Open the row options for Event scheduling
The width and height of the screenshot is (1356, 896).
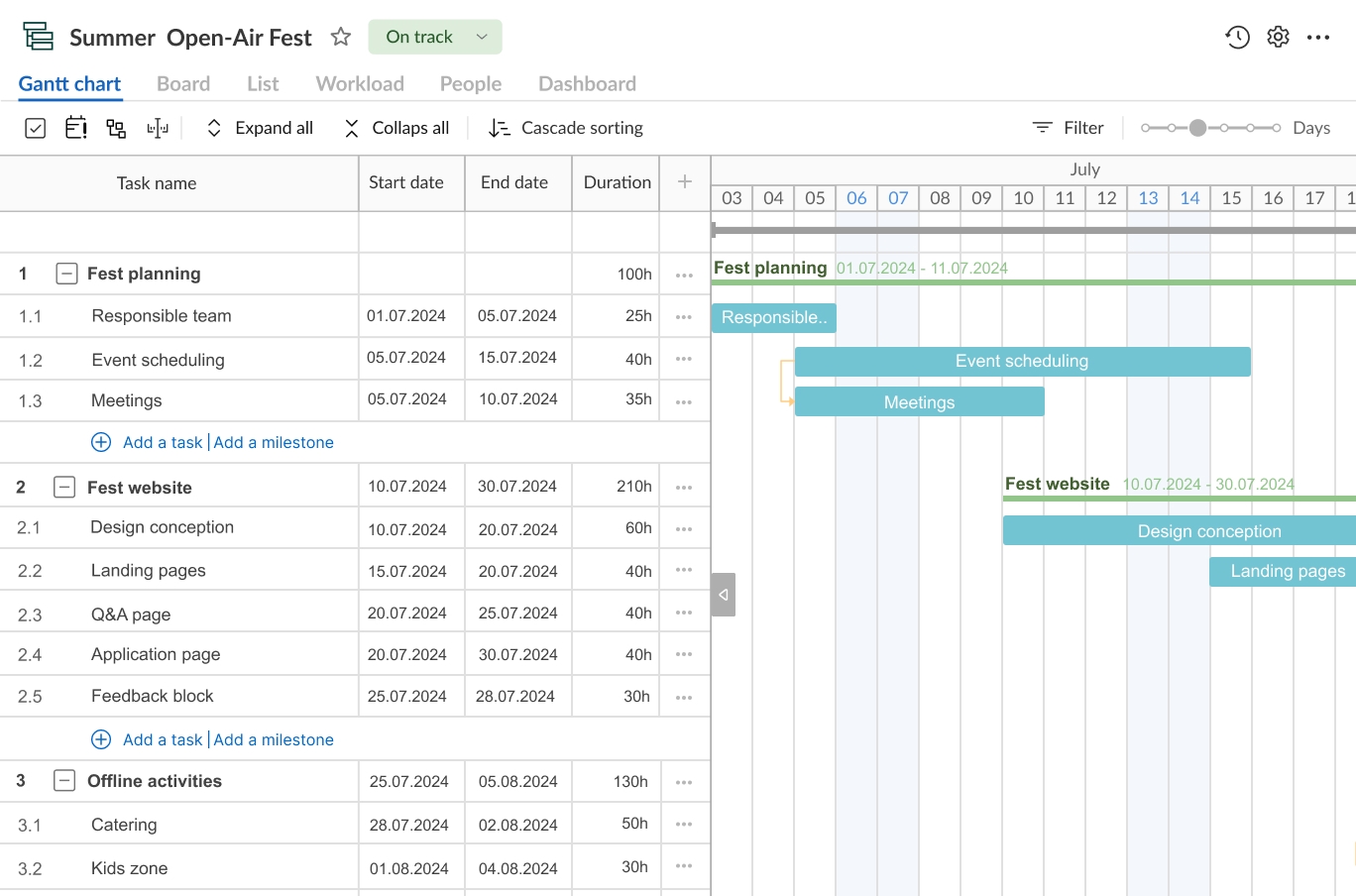684,358
